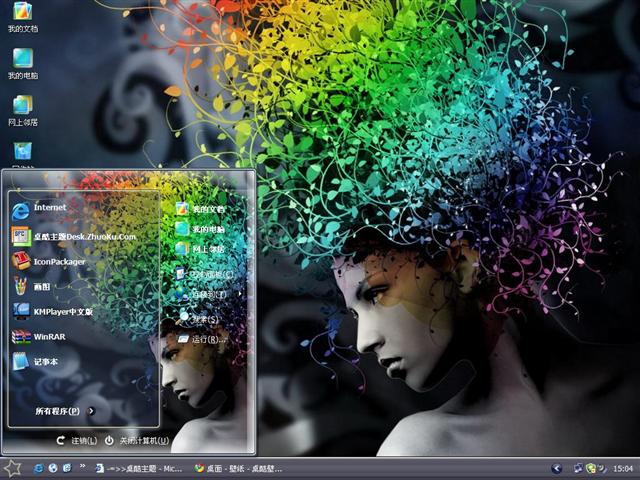Open Internet Explorer from the Start menu
640x480 pixels.
(39, 211)
